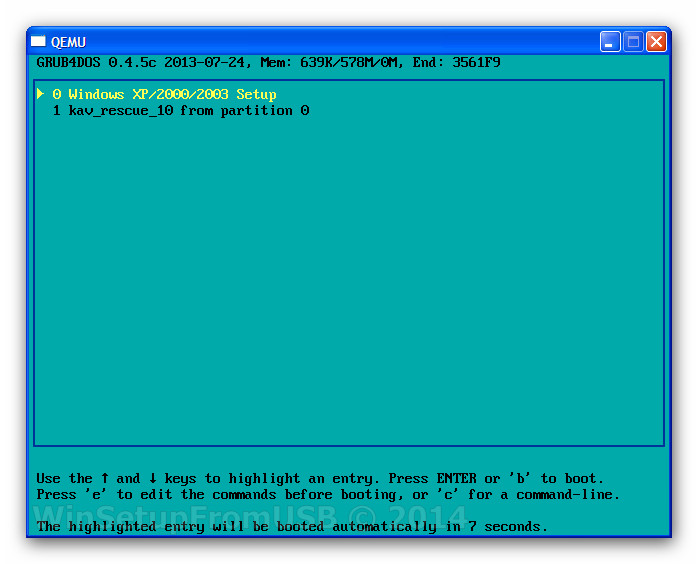This screenshot has height=564, width=698.
Task: Minimize the QEMU window
Action: click(x=610, y=41)
